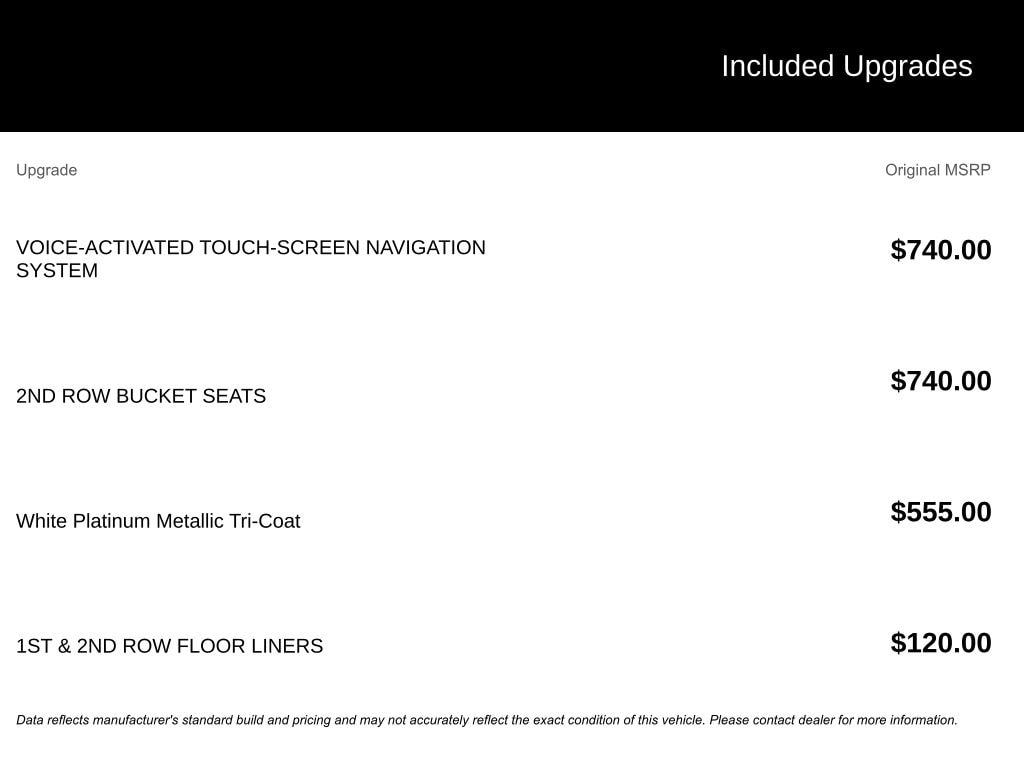Click the $555.00 paint price
The height and width of the screenshot is (768, 1024).
940,512
